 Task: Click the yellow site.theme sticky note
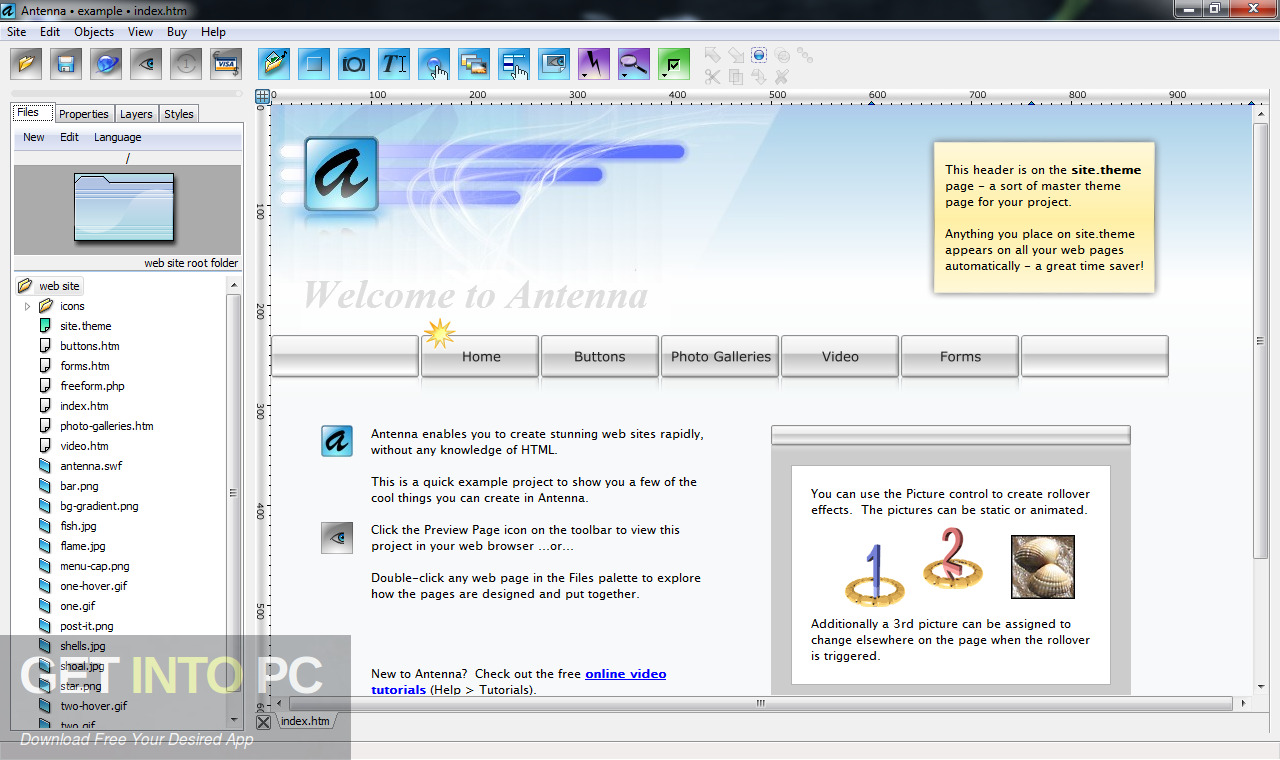click(x=1044, y=217)
